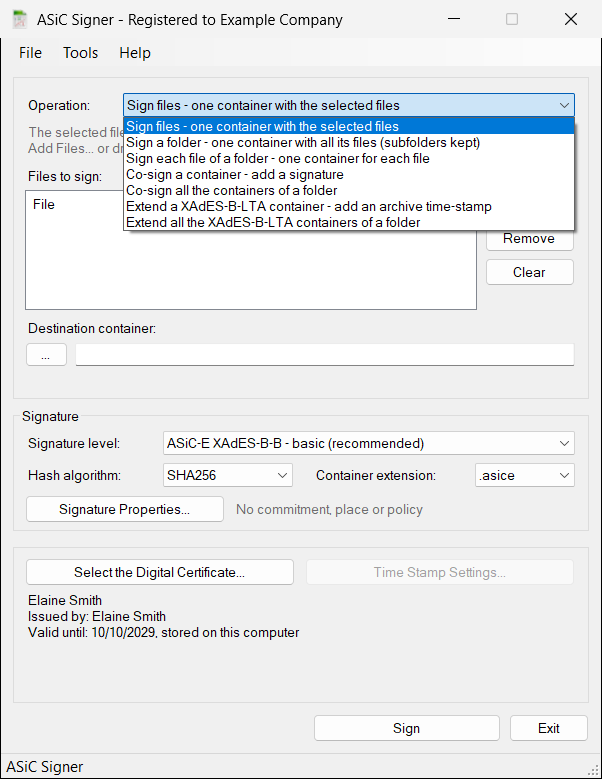
Task: Open the File menu
Action: point(30,53)
